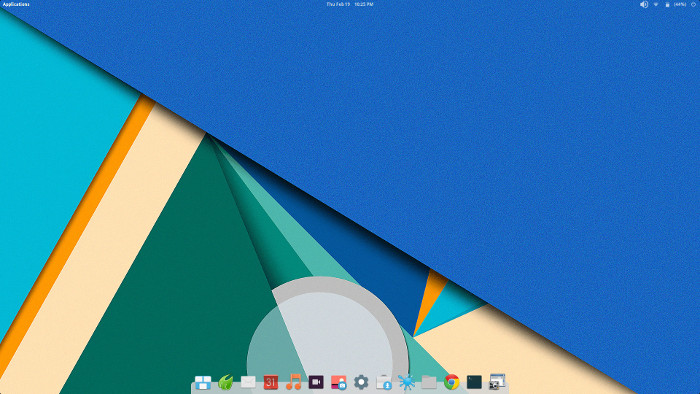Viewport: 700px width, 394px height.
Task: Launch Software Center from the dock
Action: click(x=384, y=382)
